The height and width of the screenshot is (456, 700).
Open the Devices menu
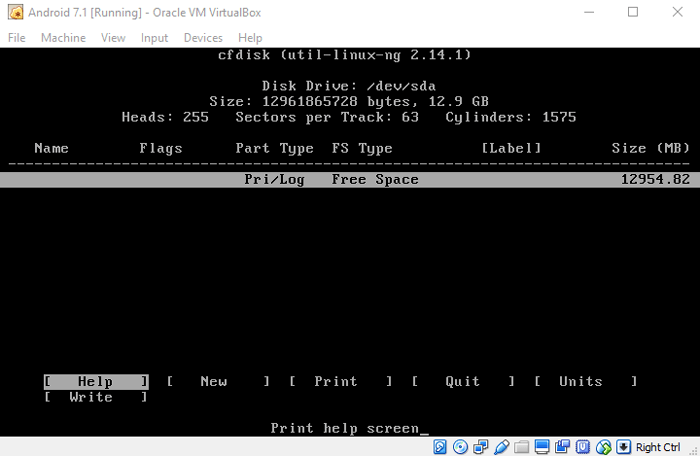coord(203,38)
